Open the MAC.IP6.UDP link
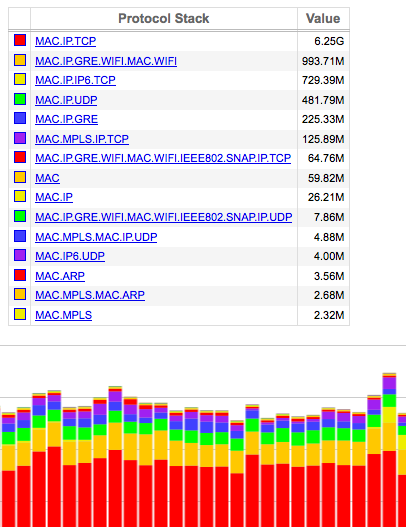The height and width of the screenshot is (527, 406). (x=70, y=256)
